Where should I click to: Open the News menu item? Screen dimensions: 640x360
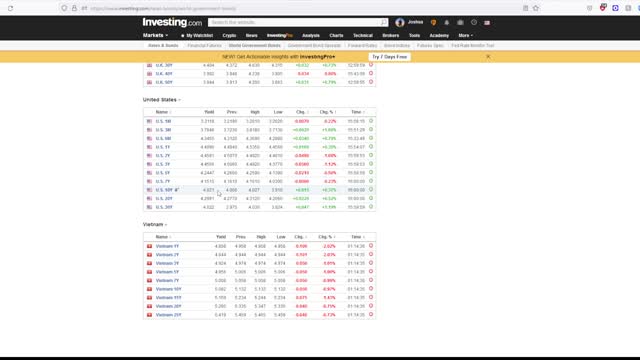(x=251, y=36)
